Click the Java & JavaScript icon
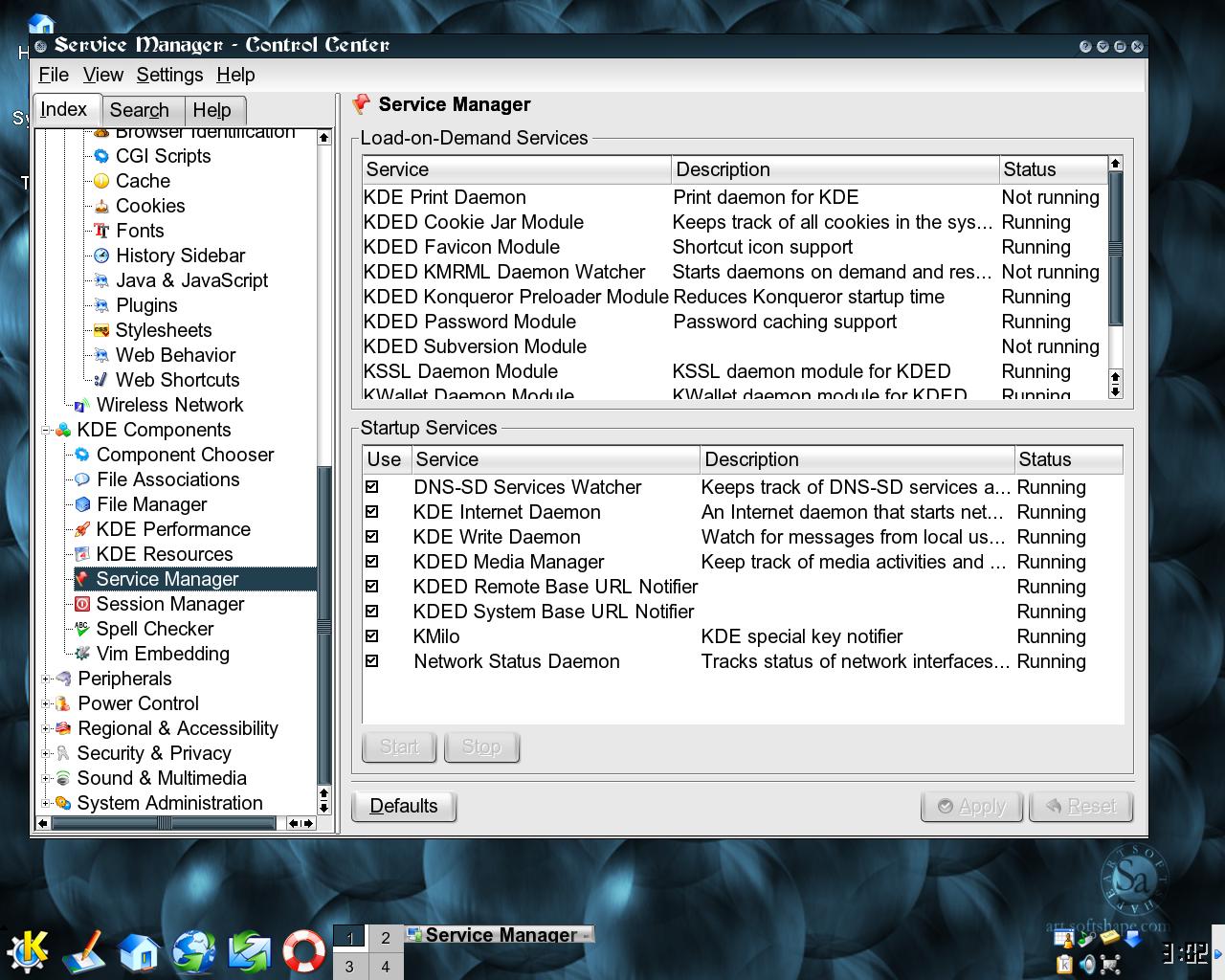 pos(100,280)
